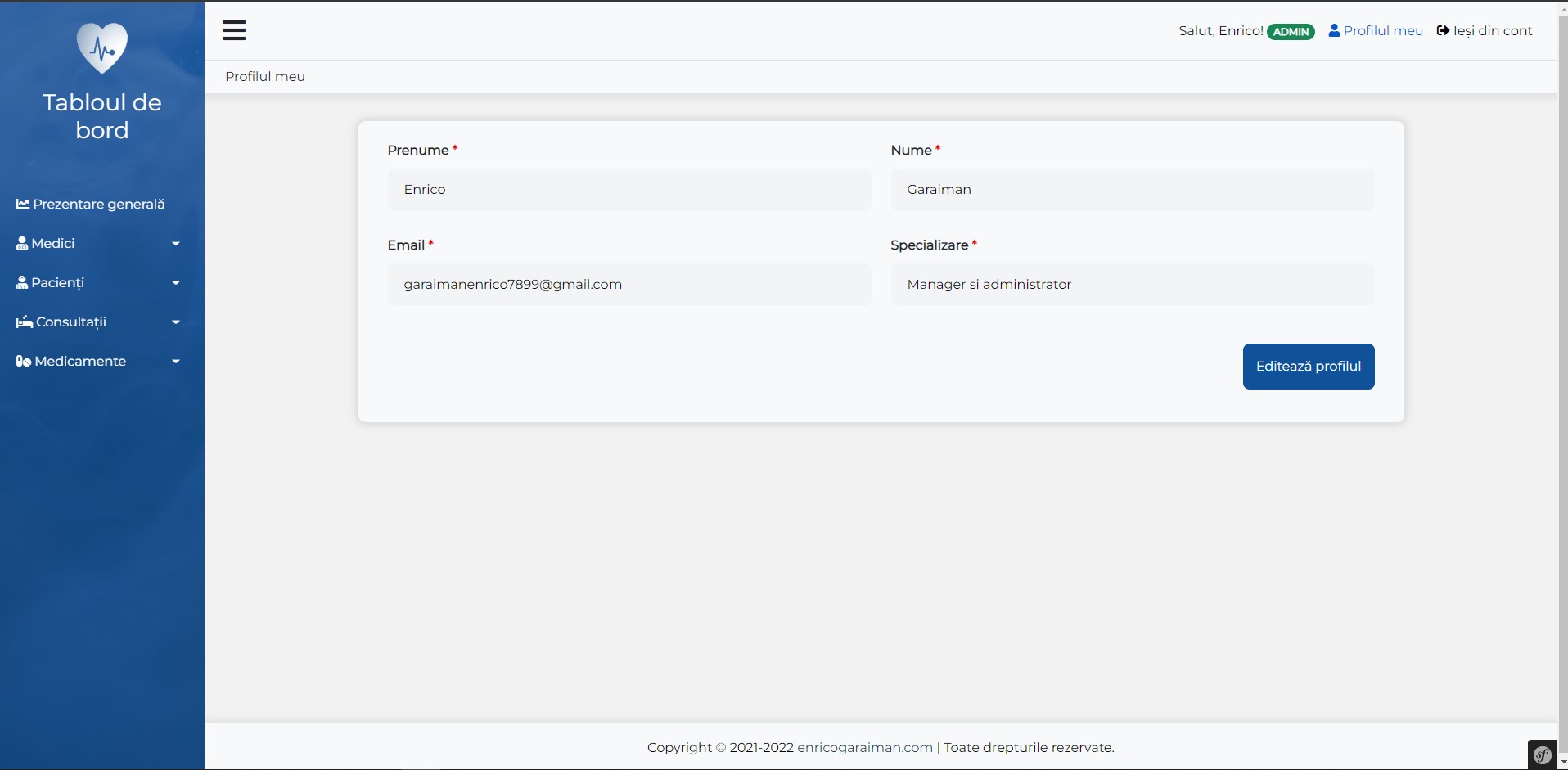
Task: Click the user icon beside Profilul meu
Action: (x=1333, y=30)
